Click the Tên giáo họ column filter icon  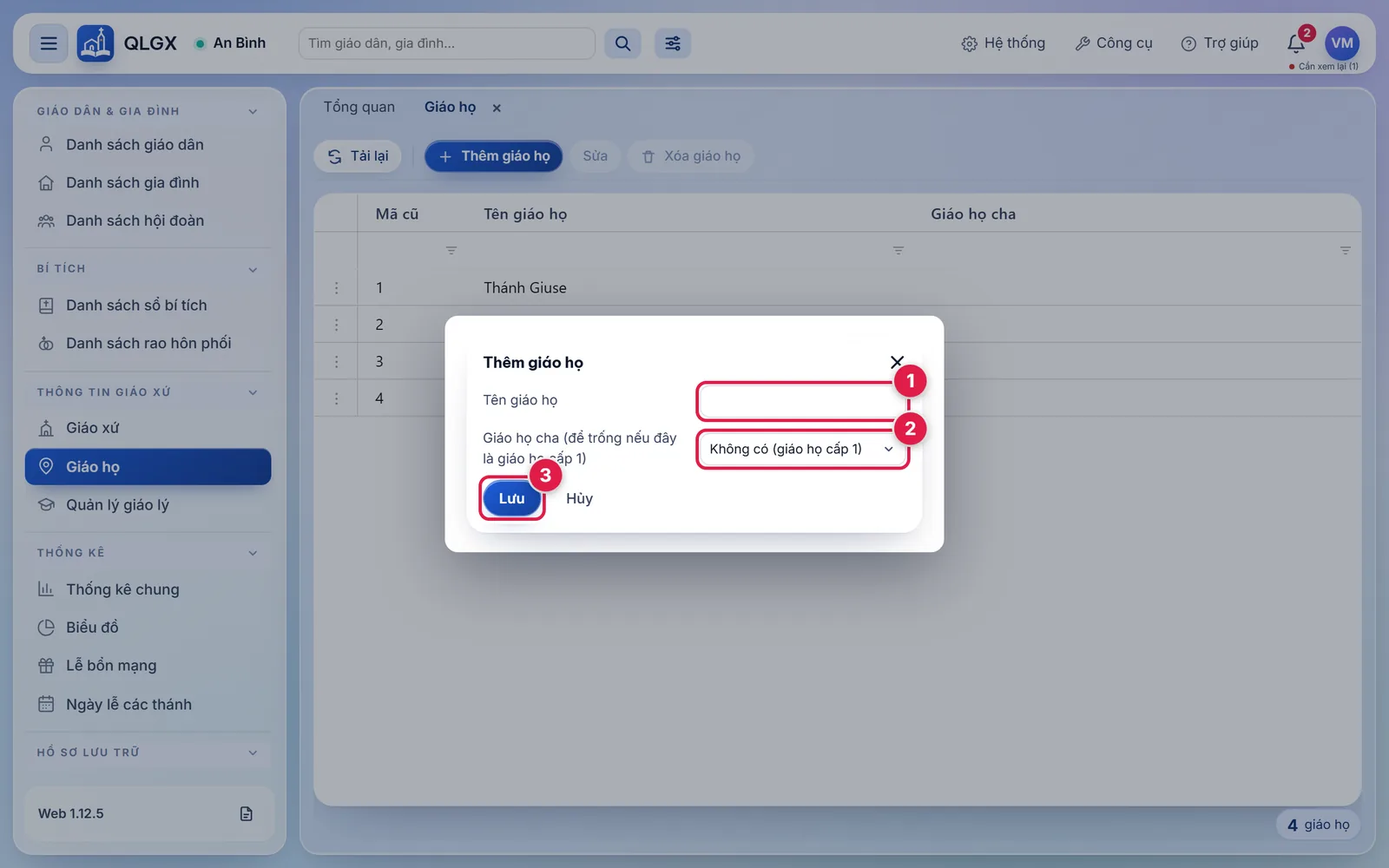click(898, 250)
